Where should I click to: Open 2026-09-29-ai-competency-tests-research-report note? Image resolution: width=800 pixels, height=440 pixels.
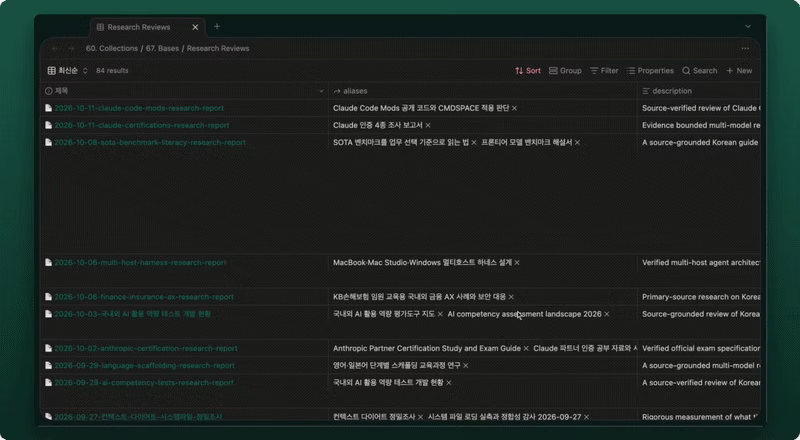(x=144, y=383)
